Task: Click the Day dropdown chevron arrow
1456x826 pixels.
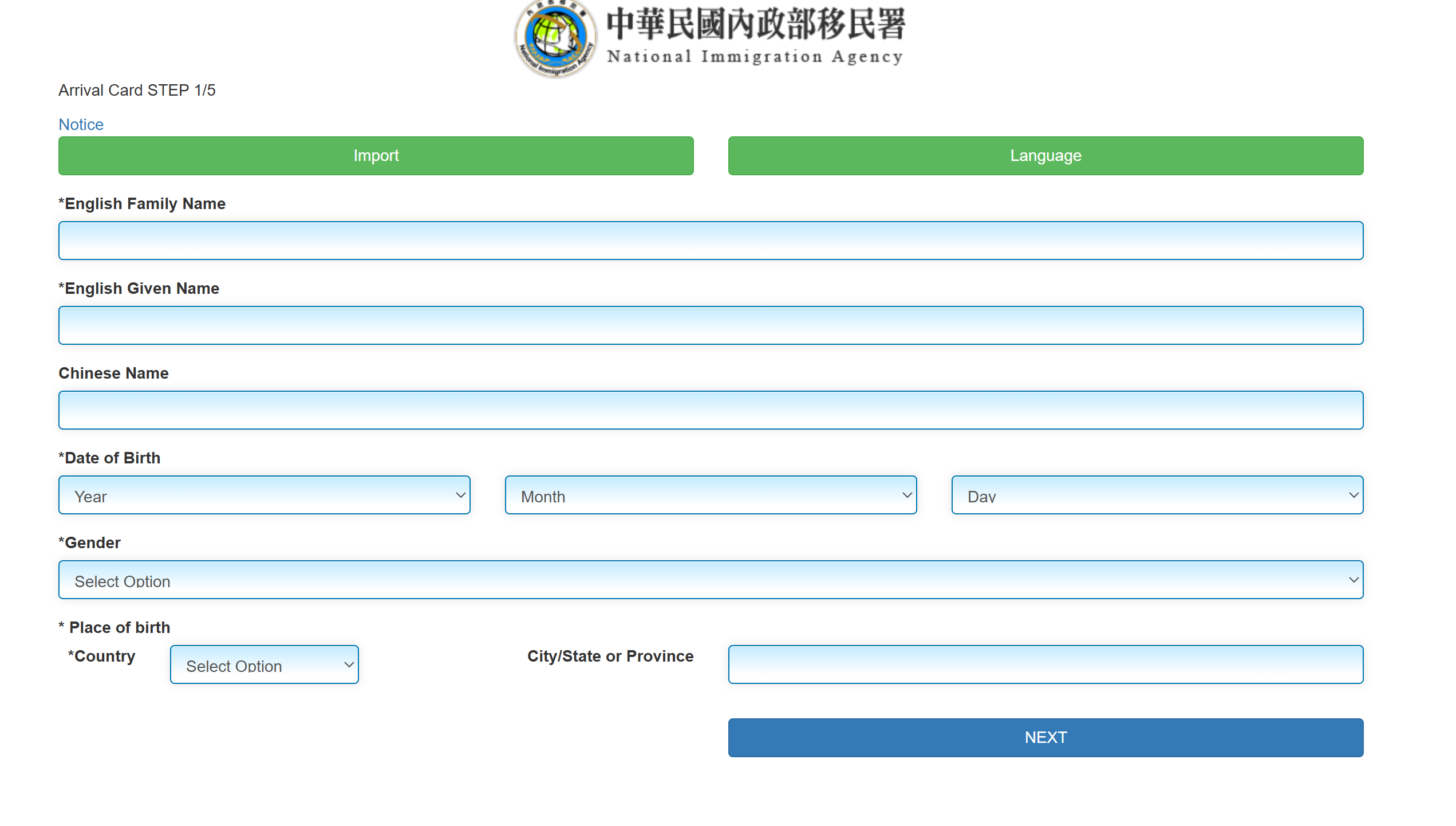Action: click(1354, 495)
